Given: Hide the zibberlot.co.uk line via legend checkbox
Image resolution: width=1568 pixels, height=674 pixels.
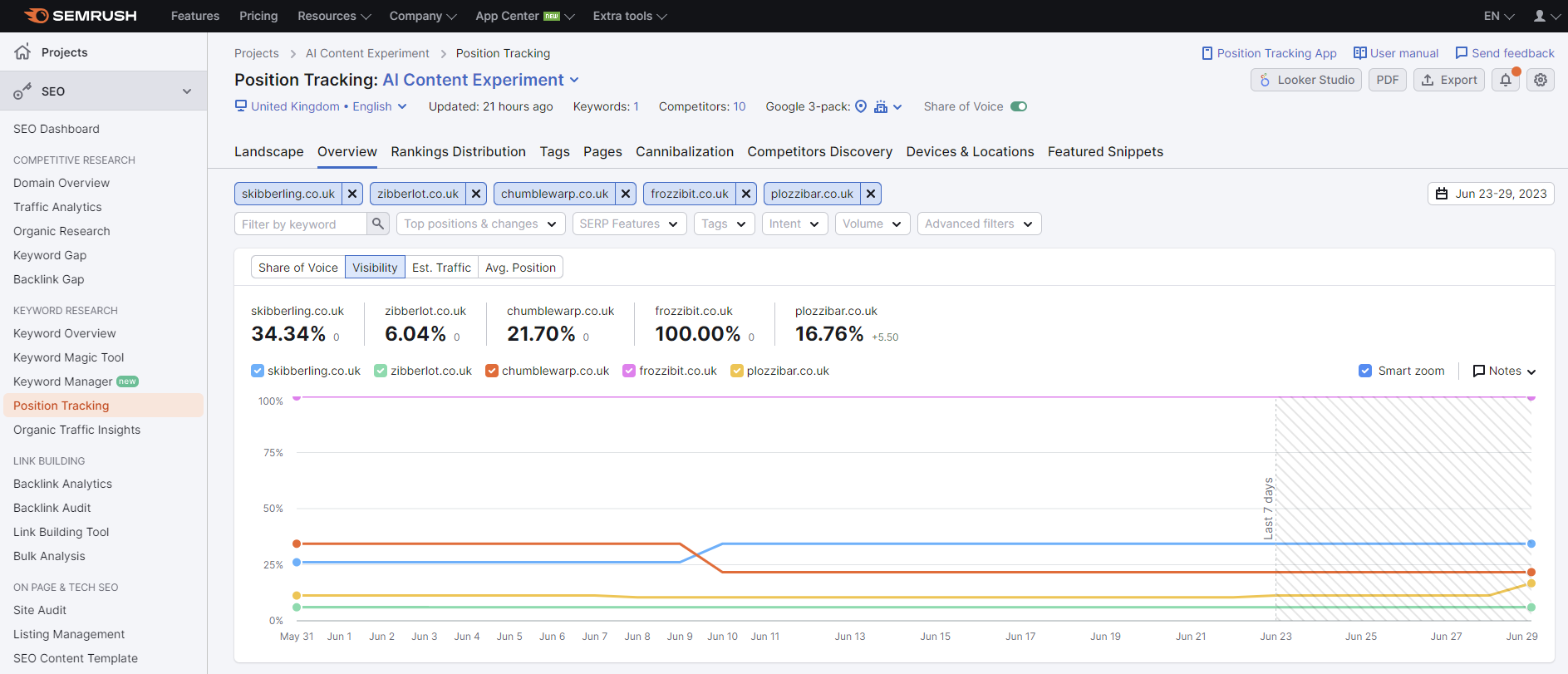Looking at the screenshot, I should click(381, 371).
